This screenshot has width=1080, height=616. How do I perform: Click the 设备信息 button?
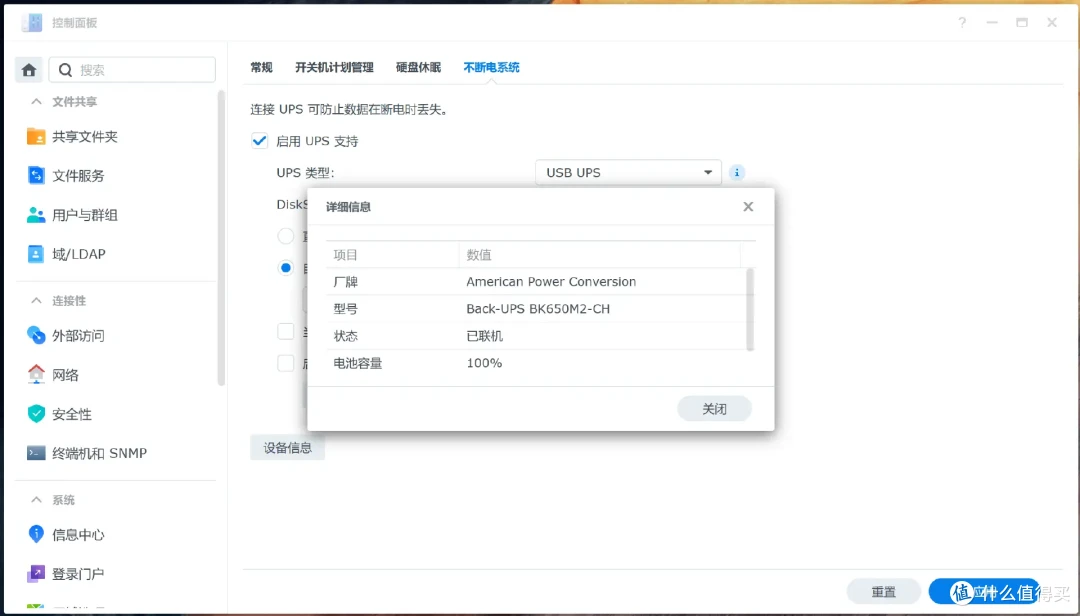click(x=287, y=448)
